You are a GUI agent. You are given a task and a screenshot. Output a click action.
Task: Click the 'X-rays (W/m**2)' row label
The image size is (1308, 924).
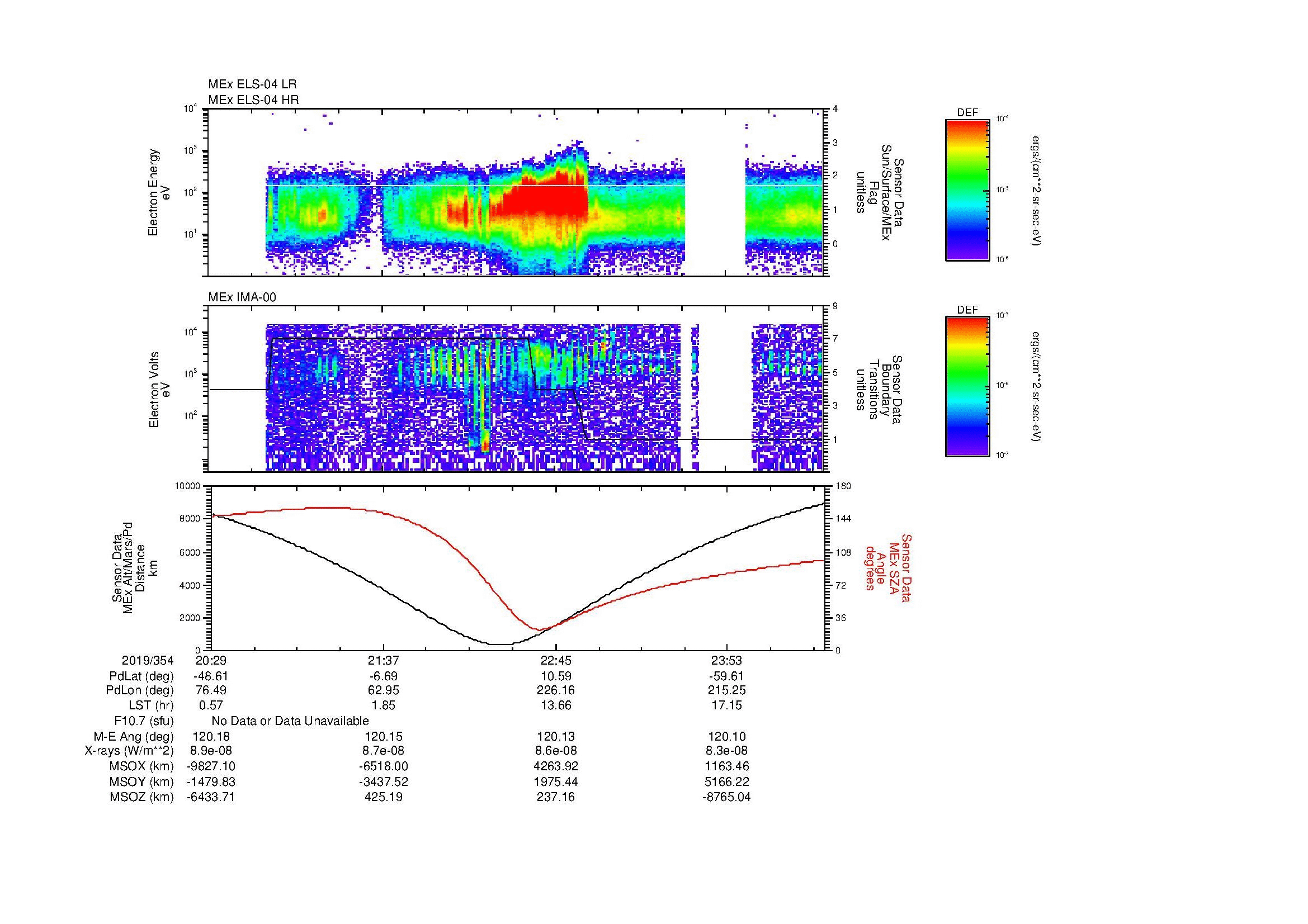129,751
